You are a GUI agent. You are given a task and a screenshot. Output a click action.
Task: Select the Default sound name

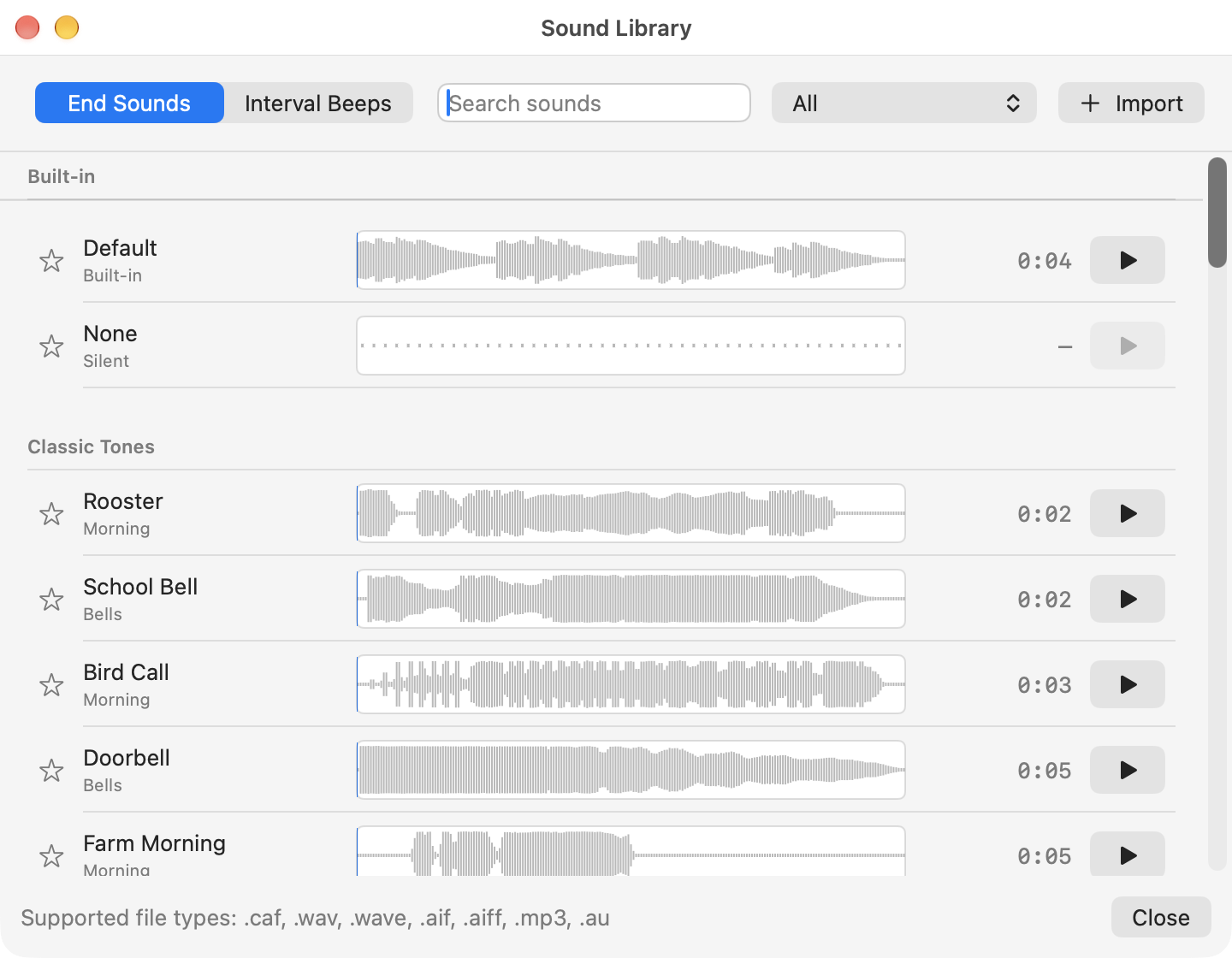(120, 248)
